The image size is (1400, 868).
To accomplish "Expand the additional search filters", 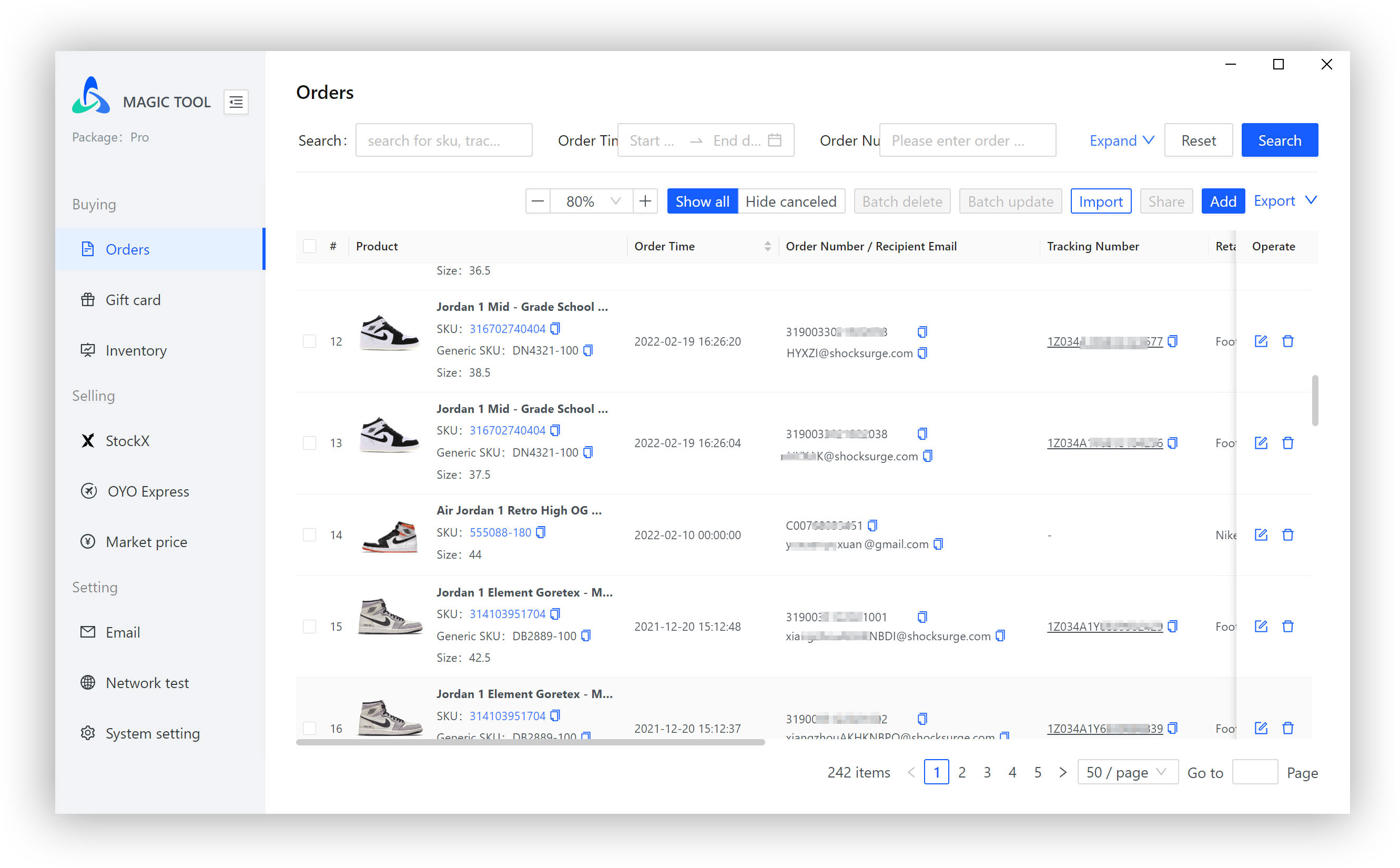I will click(1121, 140).
